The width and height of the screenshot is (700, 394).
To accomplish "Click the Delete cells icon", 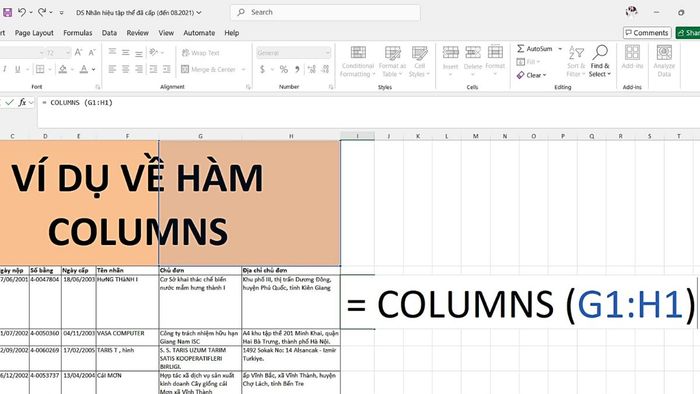I will [x=473, y=53].
